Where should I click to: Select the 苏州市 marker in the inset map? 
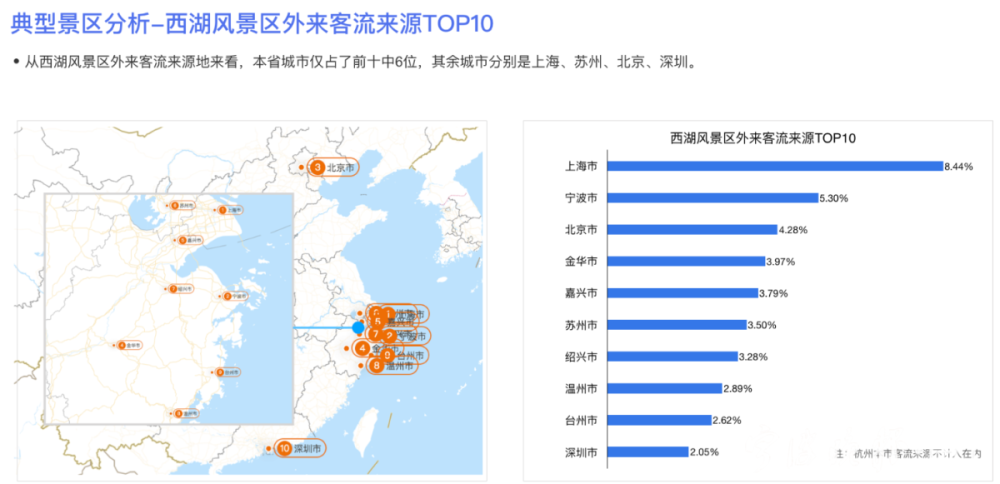click(182, 205)
